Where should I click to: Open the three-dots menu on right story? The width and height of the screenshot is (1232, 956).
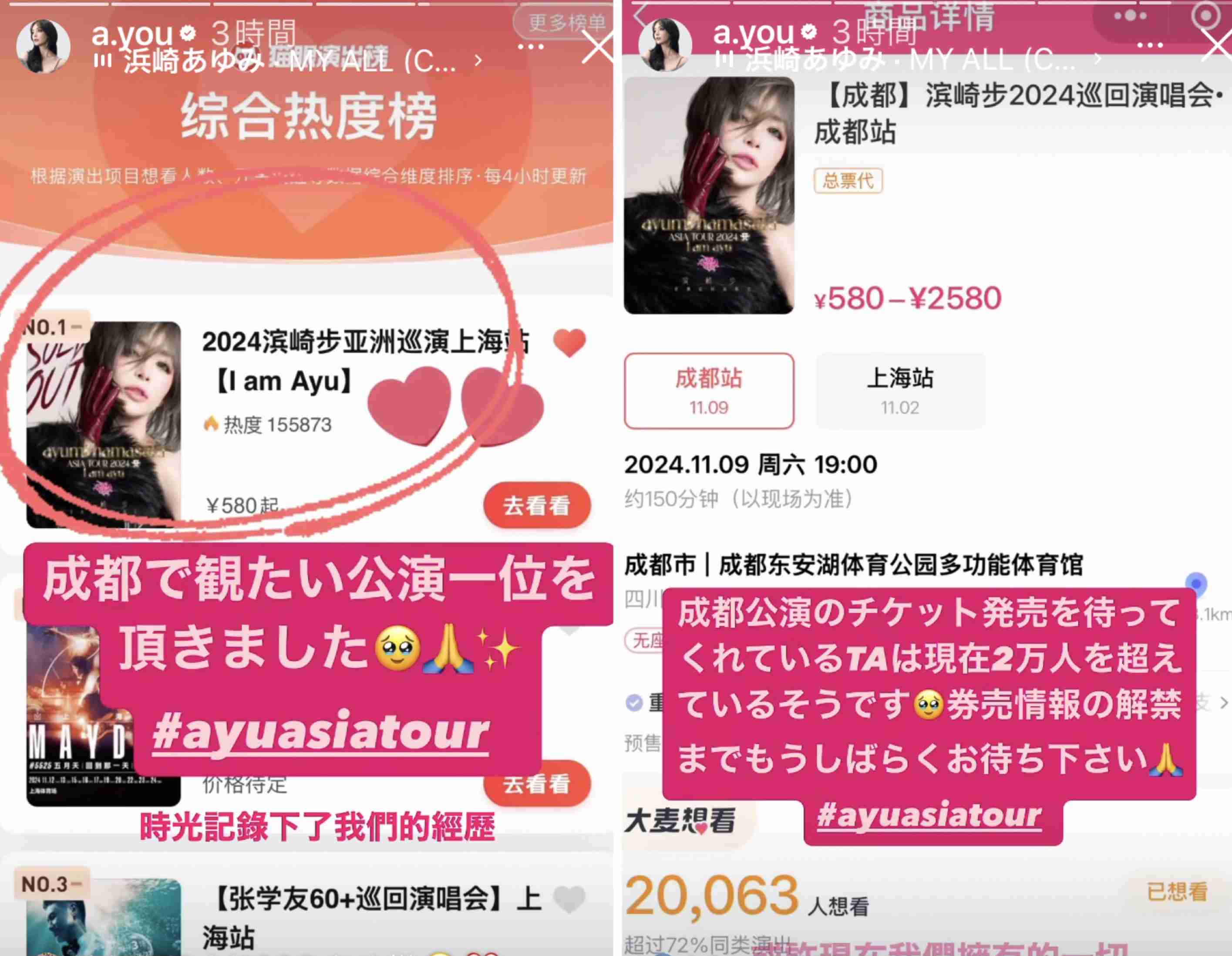click(x=1150, y=45)
